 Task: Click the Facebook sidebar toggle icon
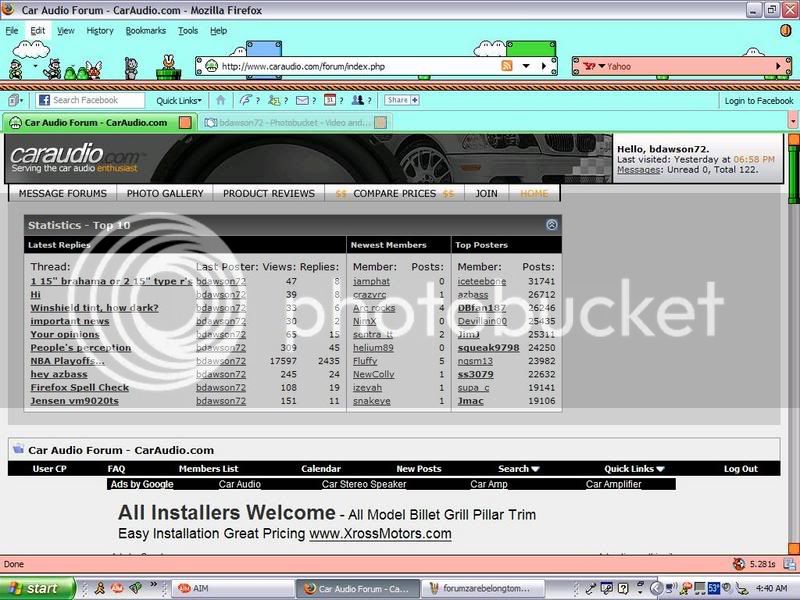13,100
